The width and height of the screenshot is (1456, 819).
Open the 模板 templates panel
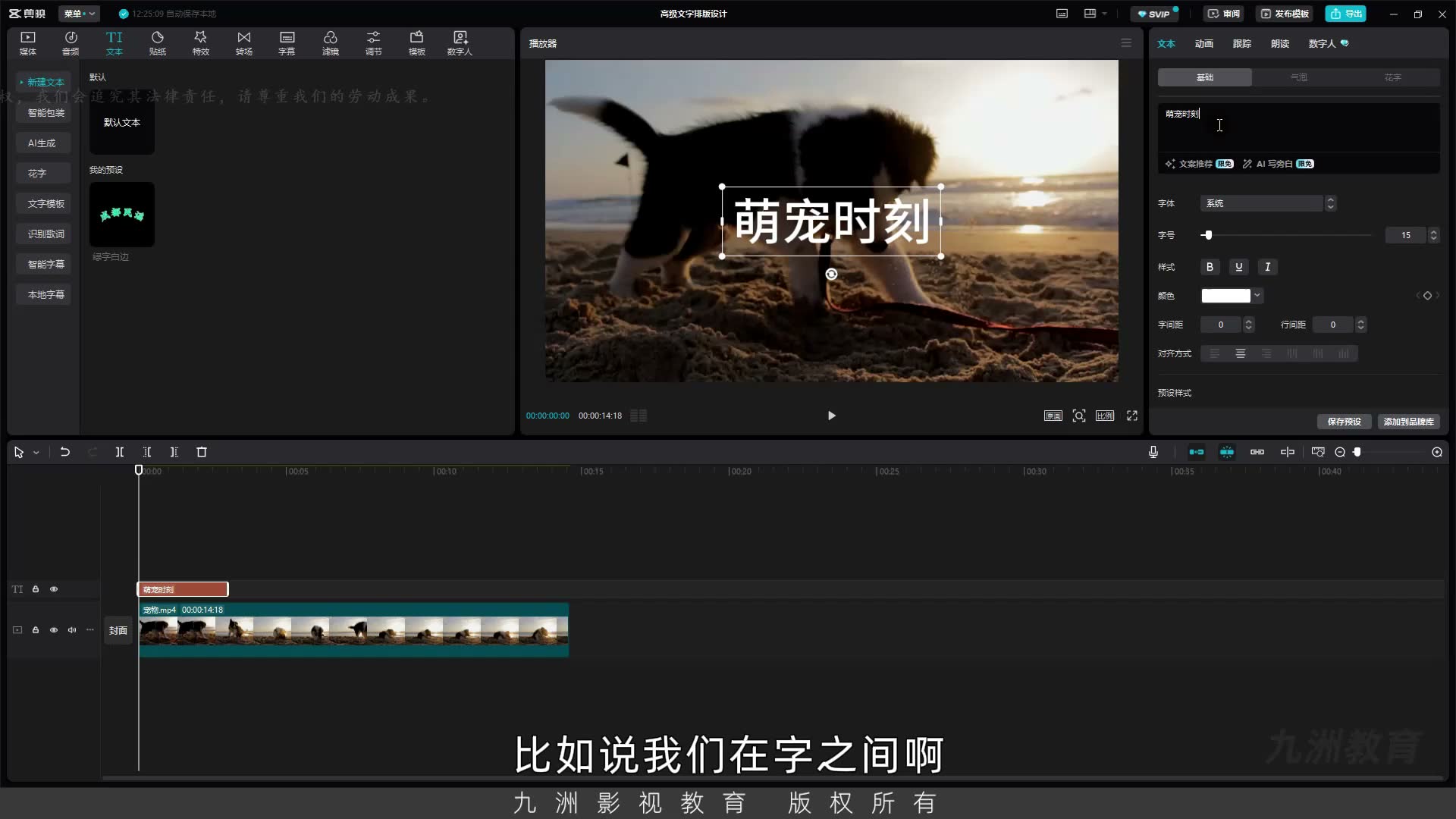click(417, 43)
